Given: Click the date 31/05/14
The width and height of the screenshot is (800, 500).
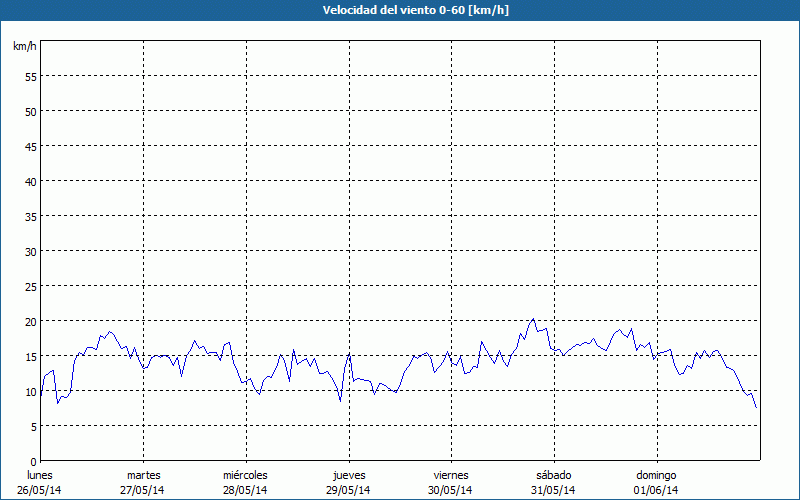Looking at the screenshot, I should [x=553, y=490].
